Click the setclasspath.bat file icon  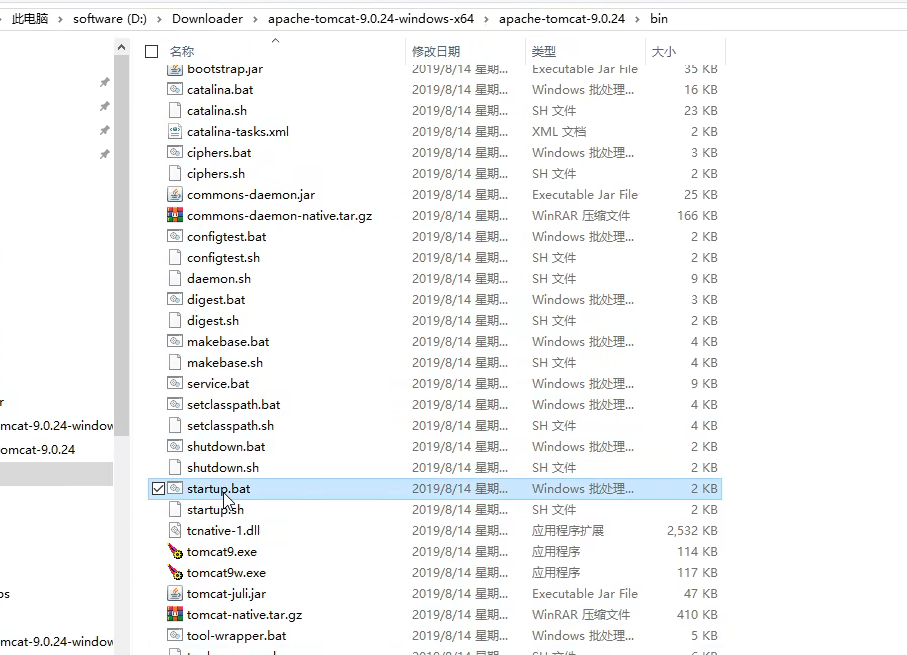pyautogui.click(x=175, y=404)
